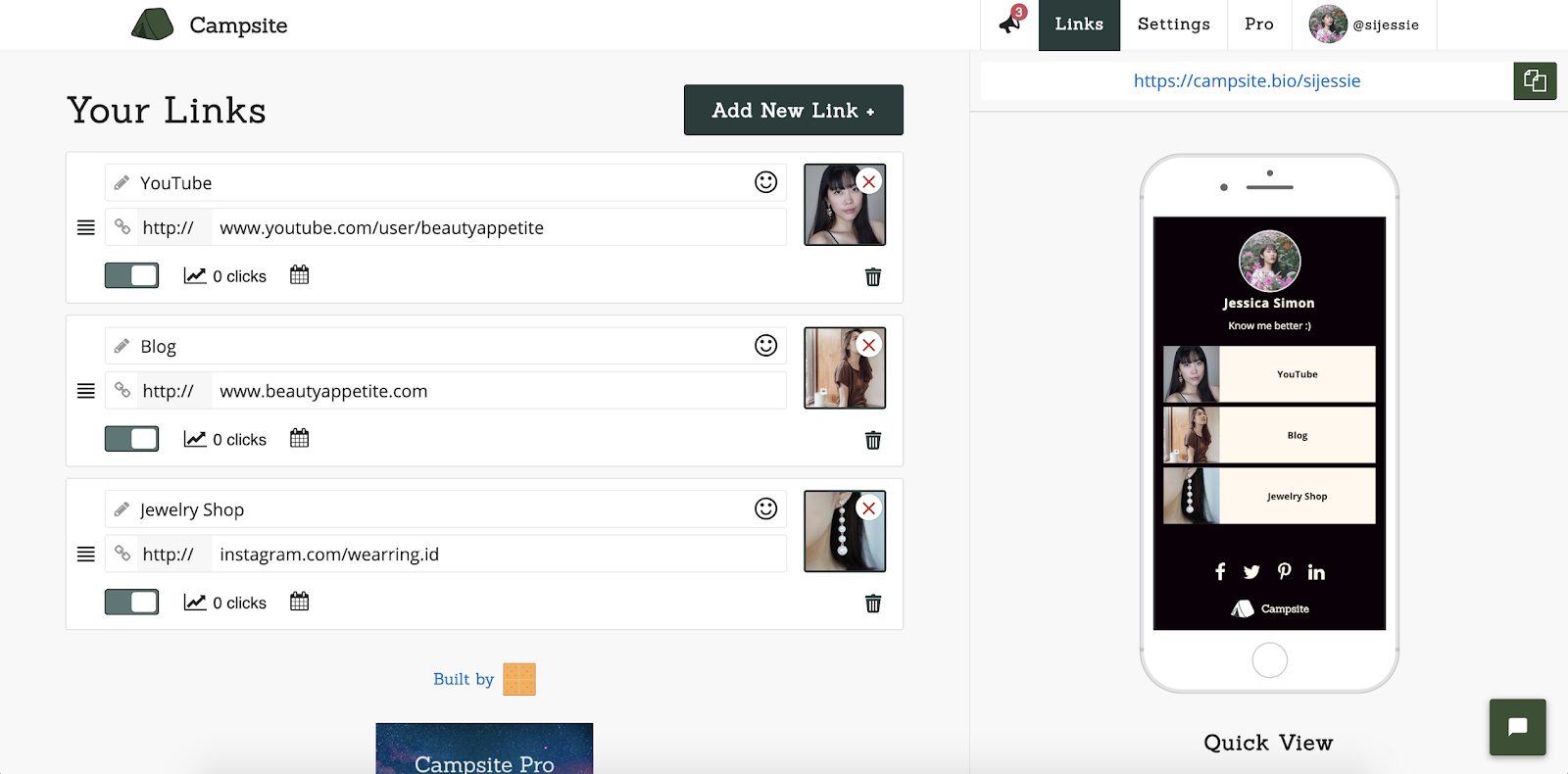
Task: Remove the Blog link thumbnail image
Action: click(x=868, y=345)
